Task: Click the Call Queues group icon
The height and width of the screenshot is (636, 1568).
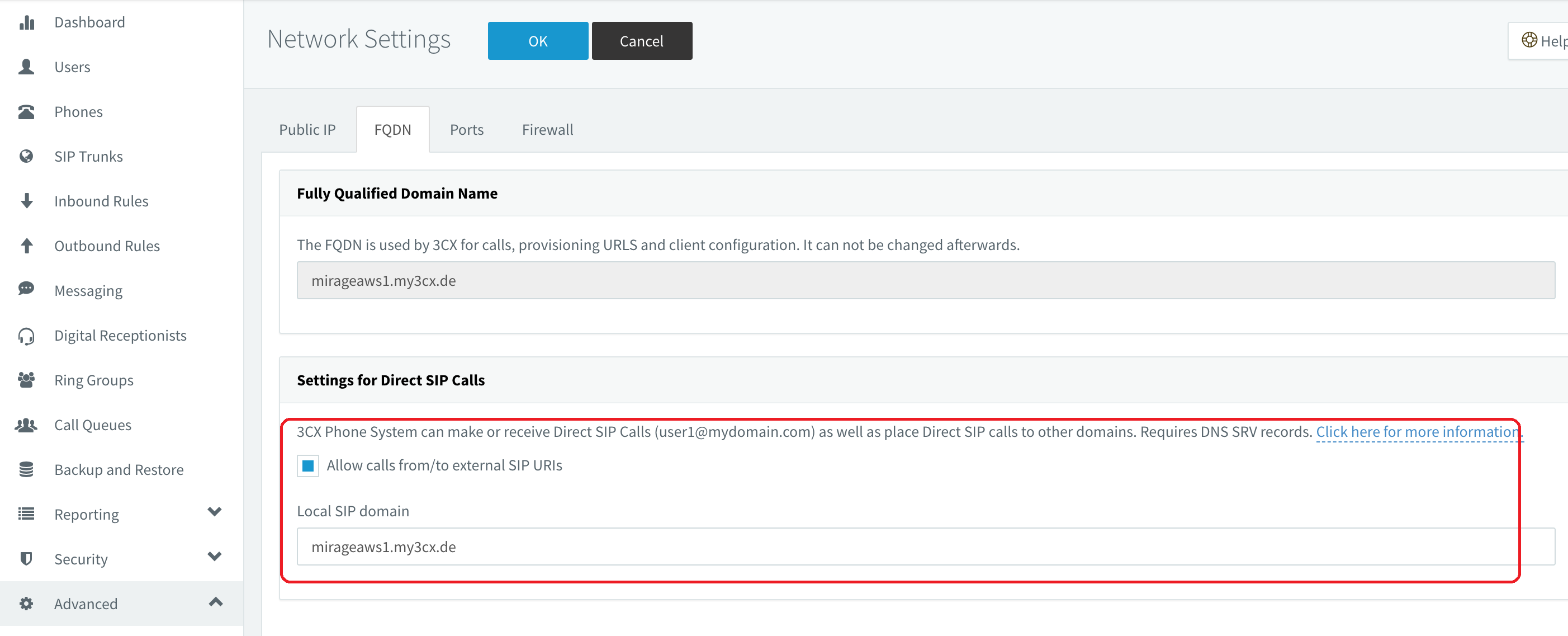Action: (x=26, y=425)
